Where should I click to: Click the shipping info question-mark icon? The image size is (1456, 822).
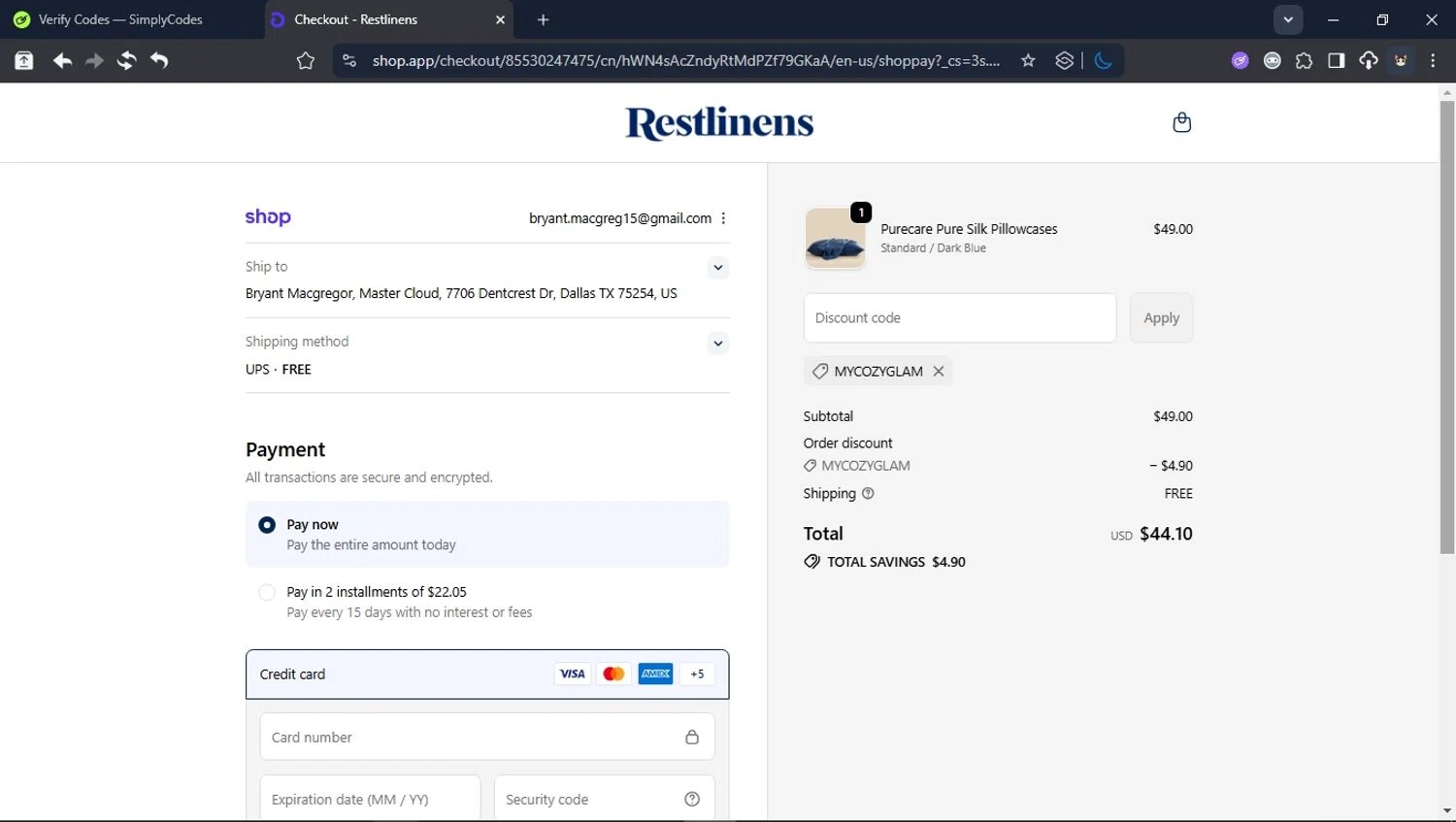[x=868, y=493]
